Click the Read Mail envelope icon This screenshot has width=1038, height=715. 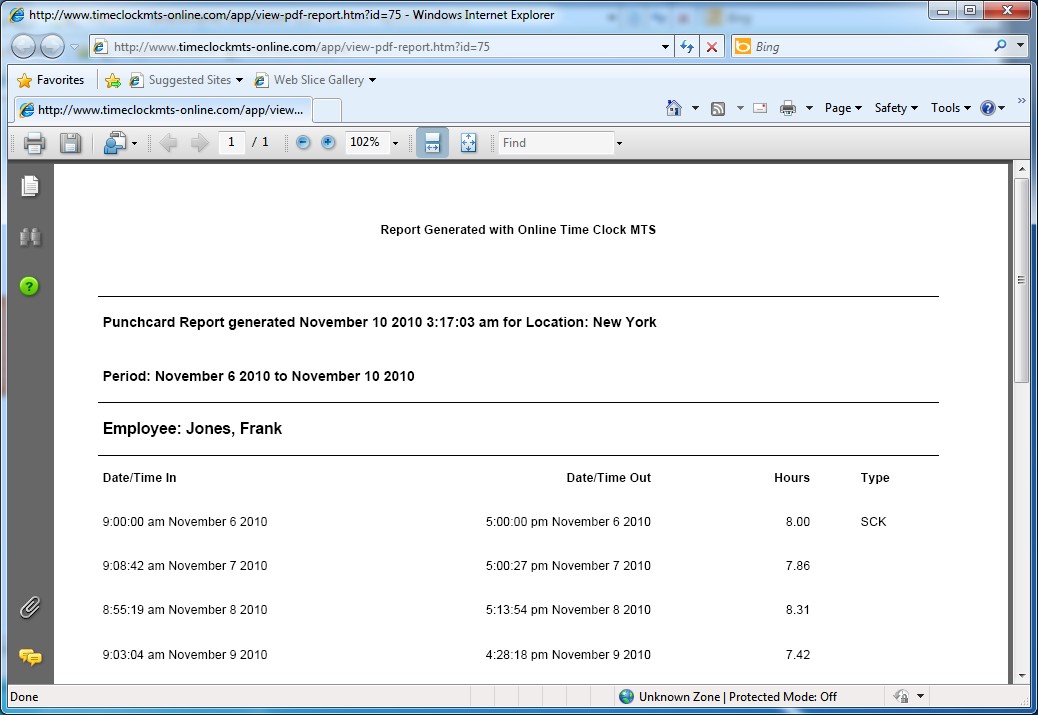(760, 108)
